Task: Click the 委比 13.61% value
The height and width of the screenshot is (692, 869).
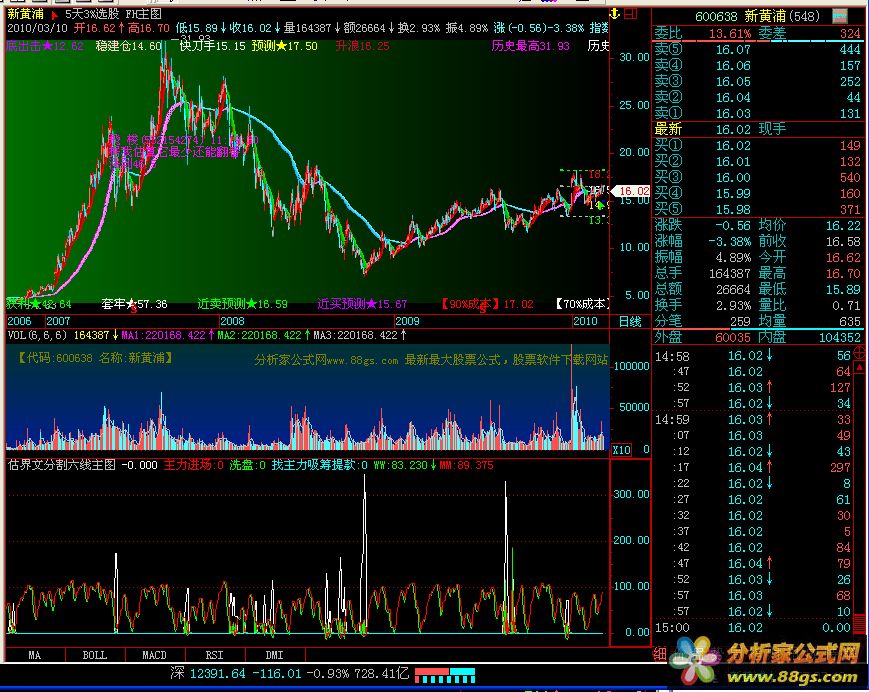Action: tap(730, 34)
